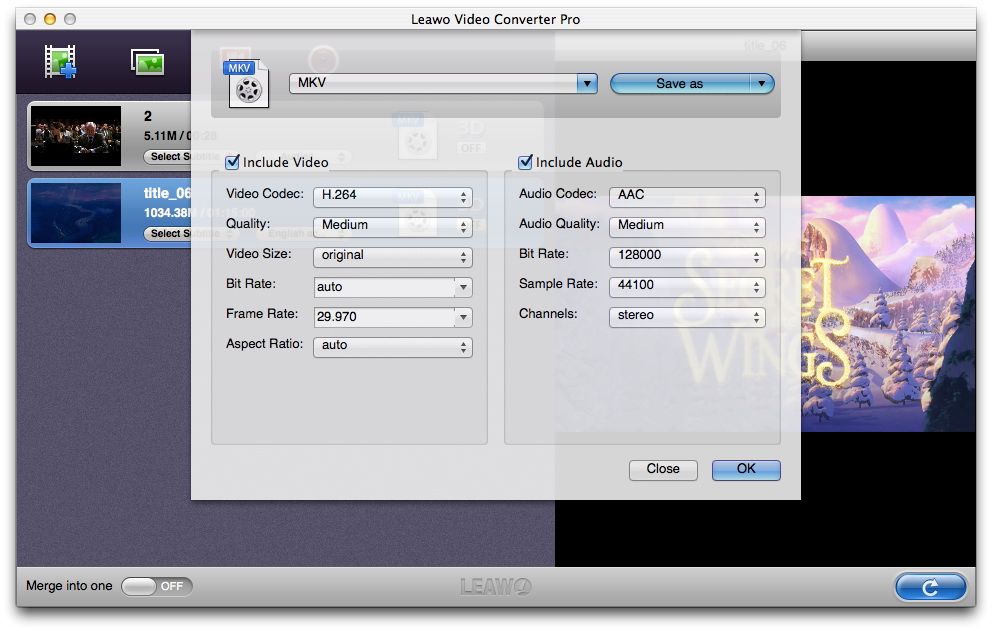This screenshot has height=631, width=992.
Task: Toggle the Include Audio checkbox
Action: tap(525, 162)
